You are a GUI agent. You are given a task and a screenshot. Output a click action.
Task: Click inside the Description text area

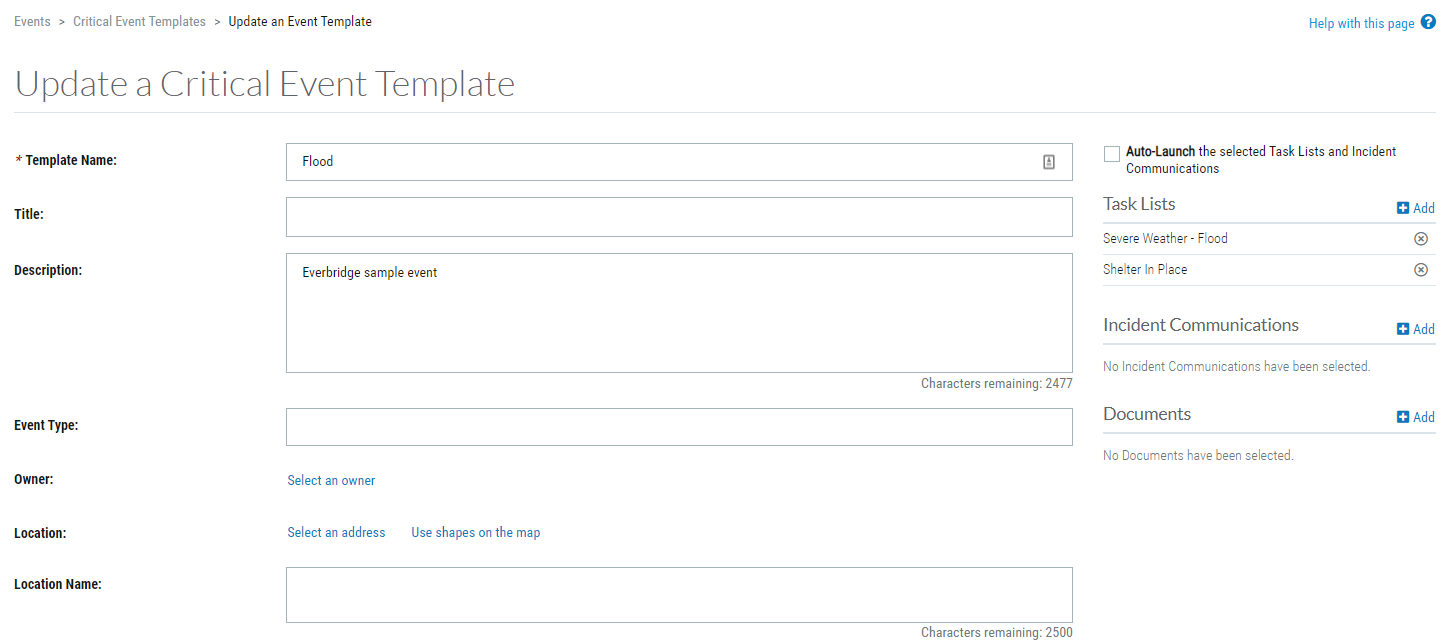(680, 313)
